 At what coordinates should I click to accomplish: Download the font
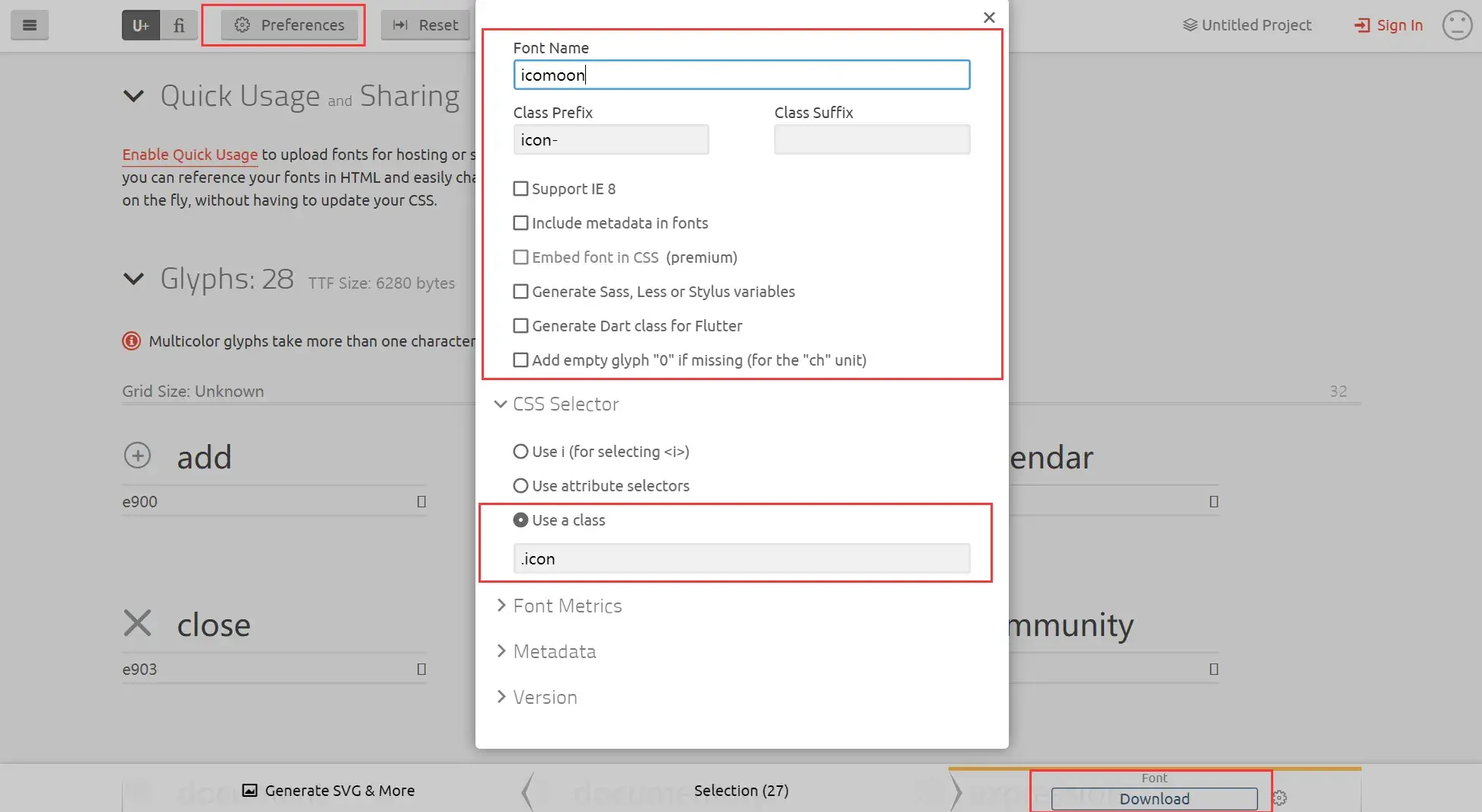[x=1154, y=798]
